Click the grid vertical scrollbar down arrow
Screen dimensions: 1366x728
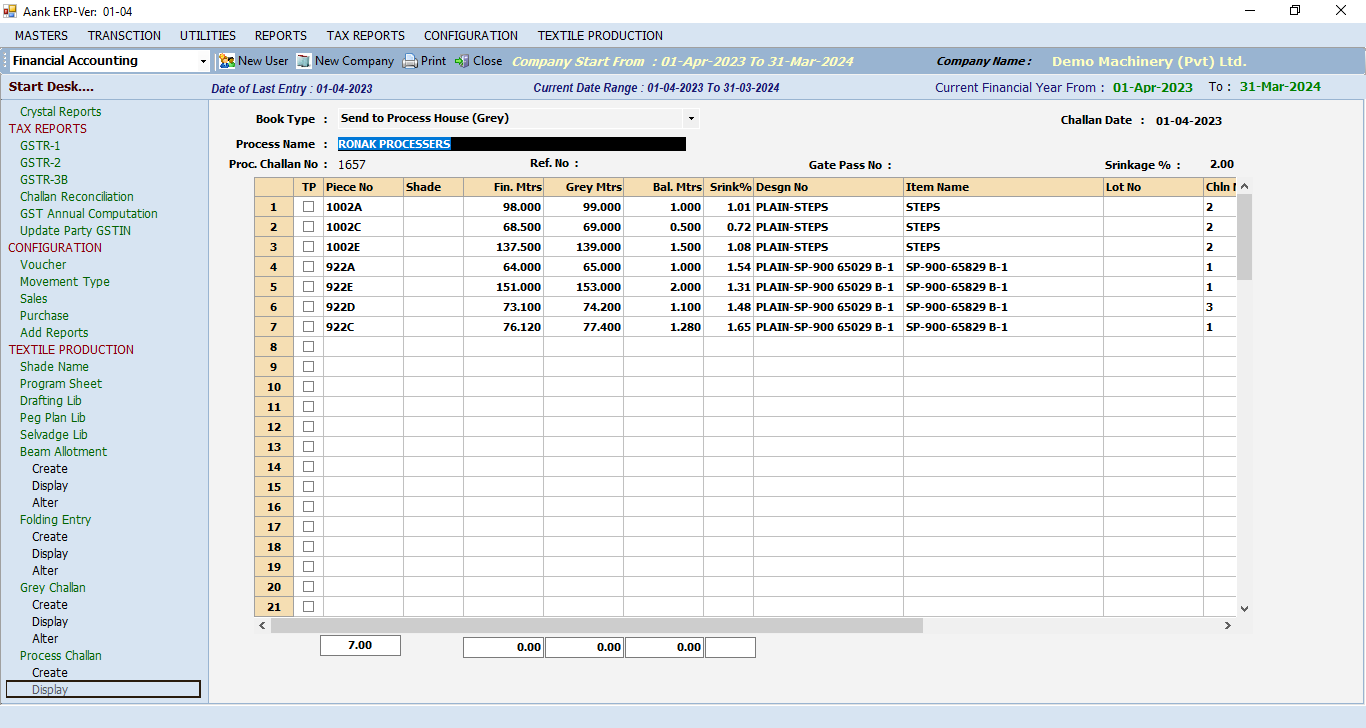tap(1244, 608)
